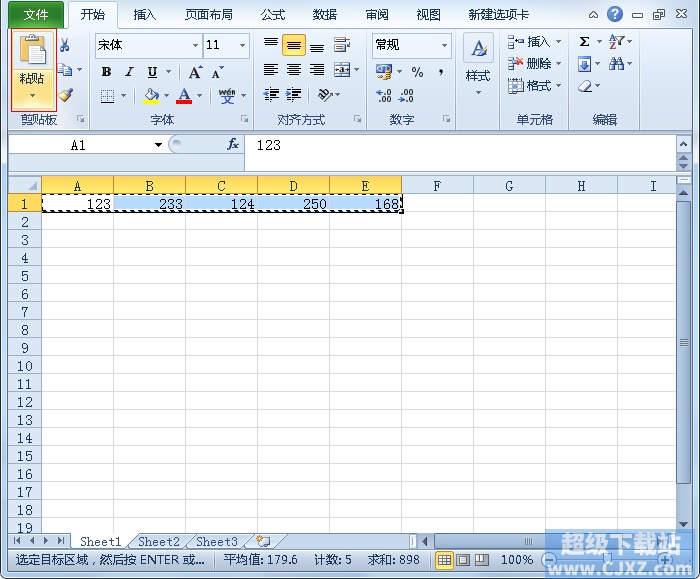Open the font name dropdown showing 宋体
This screenshot has width=700, height=579.
(x=195, y=46)
